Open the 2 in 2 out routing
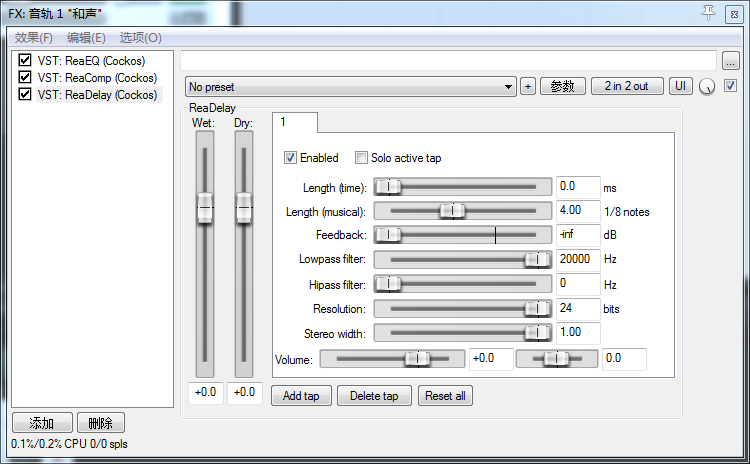This screenshot has width=750, height=464. tap(627, 86)
